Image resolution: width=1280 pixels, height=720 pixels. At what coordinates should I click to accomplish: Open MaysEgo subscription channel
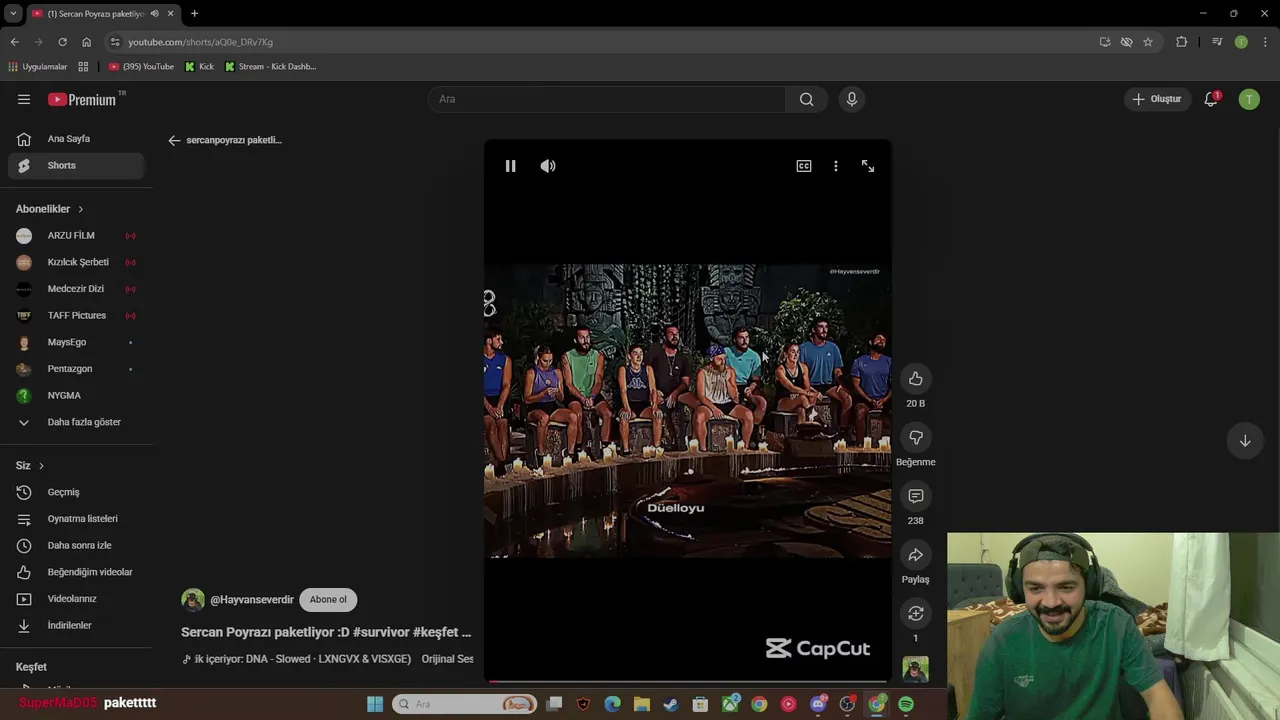pos(76,342)
